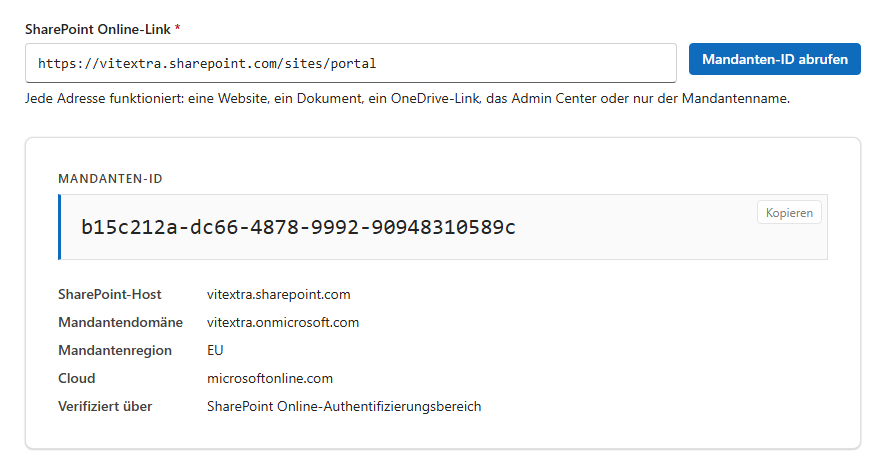Click the Cloud value microsoftonline.com

(270, 379)
